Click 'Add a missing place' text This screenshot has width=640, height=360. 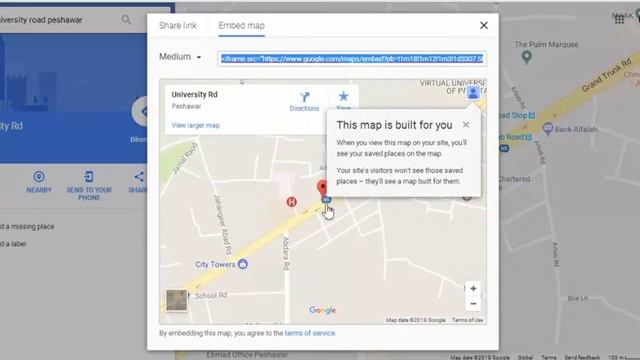click(x=27, y=227)
